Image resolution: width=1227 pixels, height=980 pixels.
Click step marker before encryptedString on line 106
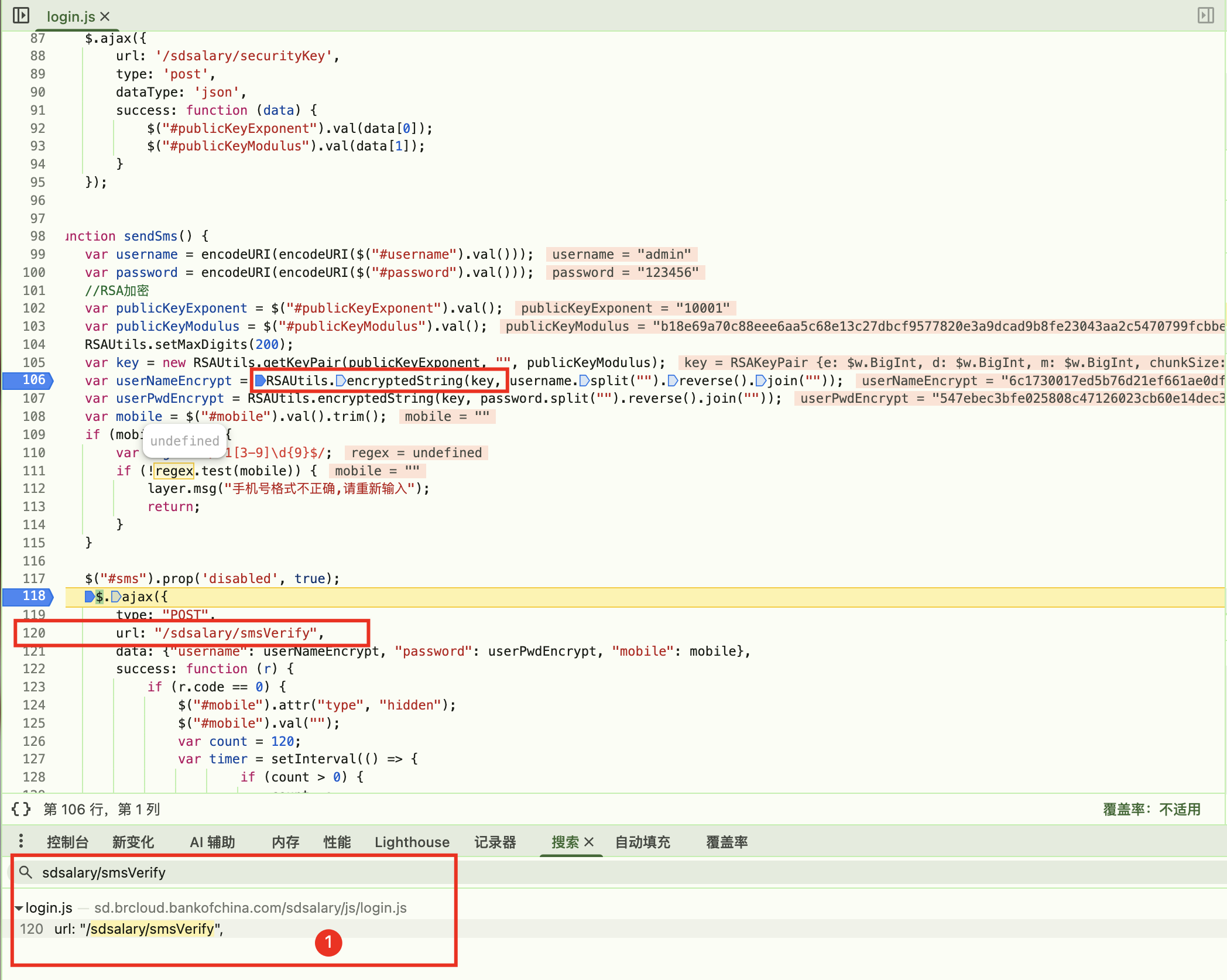[x=341, y=381]
